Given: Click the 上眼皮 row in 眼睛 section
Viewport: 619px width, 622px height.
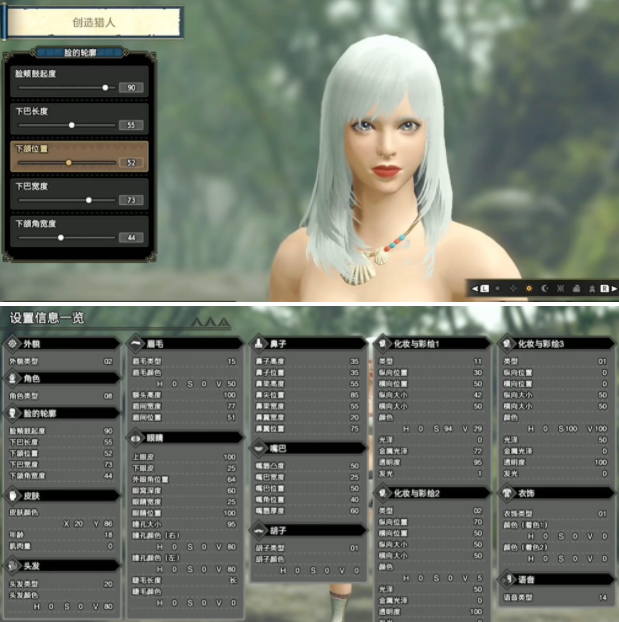Looking at the screenshot, I should pyautogui.click(x=184, y=457).
